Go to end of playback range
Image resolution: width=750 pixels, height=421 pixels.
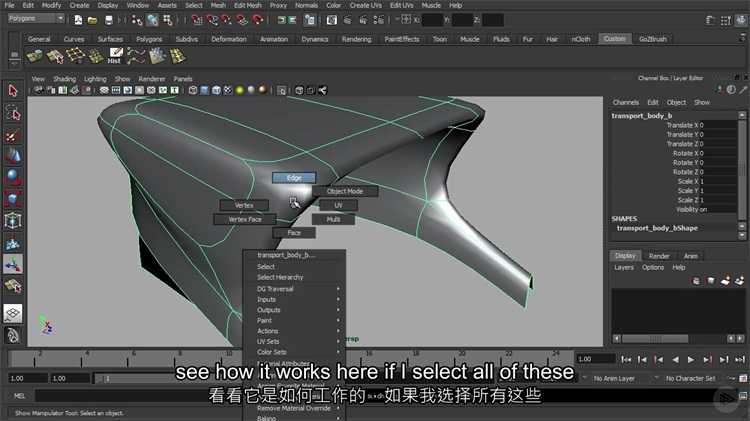pyautogui.click(x=739, y=359)
